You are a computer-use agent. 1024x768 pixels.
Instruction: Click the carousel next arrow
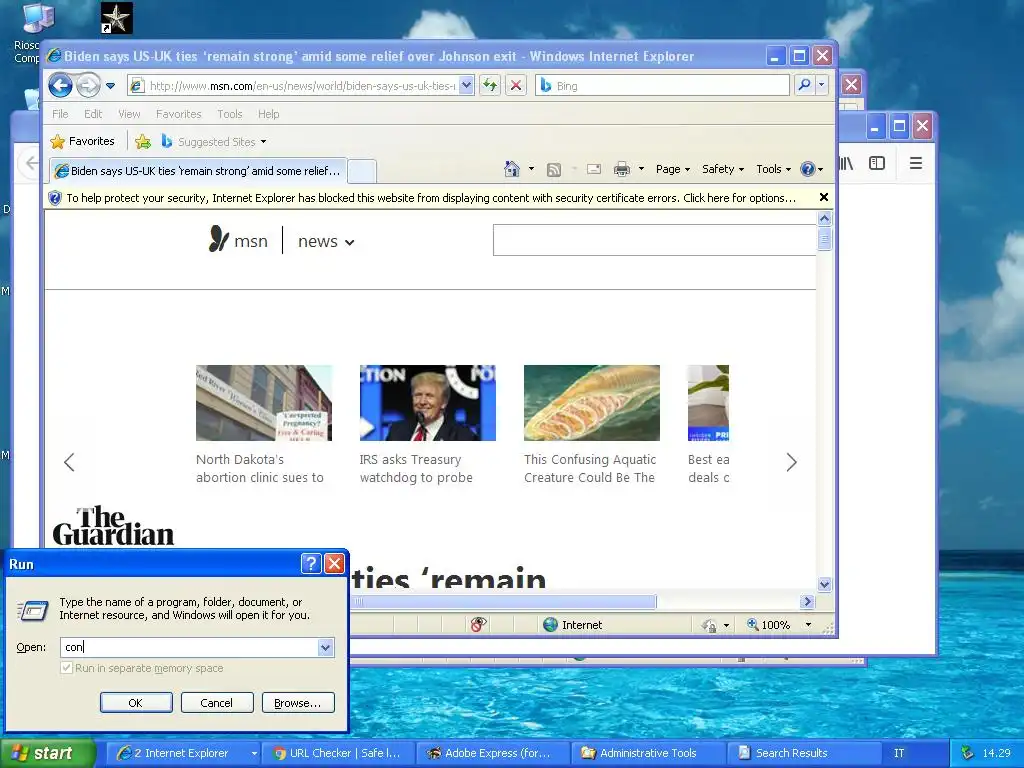point(792,462)
